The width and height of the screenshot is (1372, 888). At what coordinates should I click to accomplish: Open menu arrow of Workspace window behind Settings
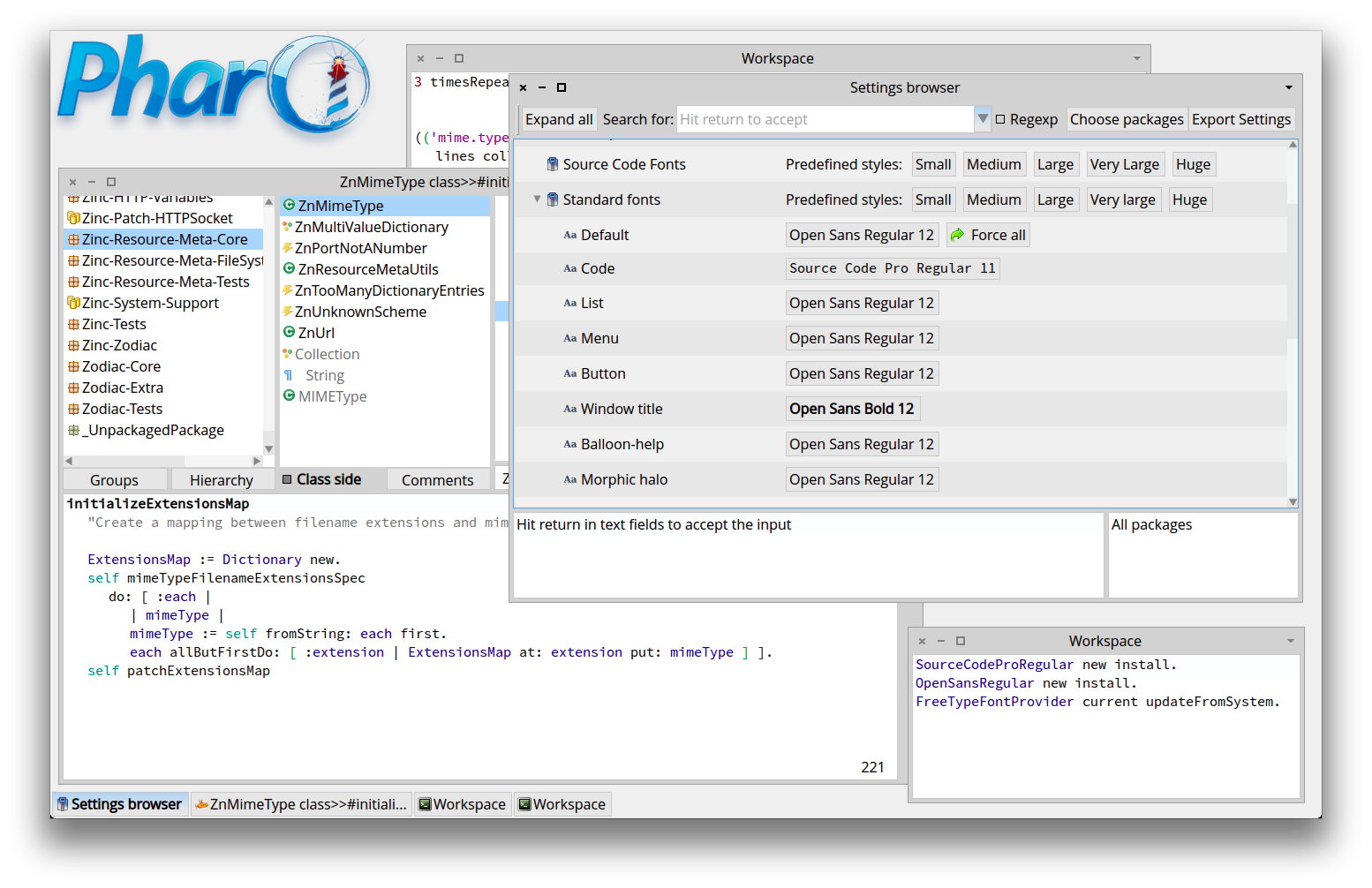1137,58
